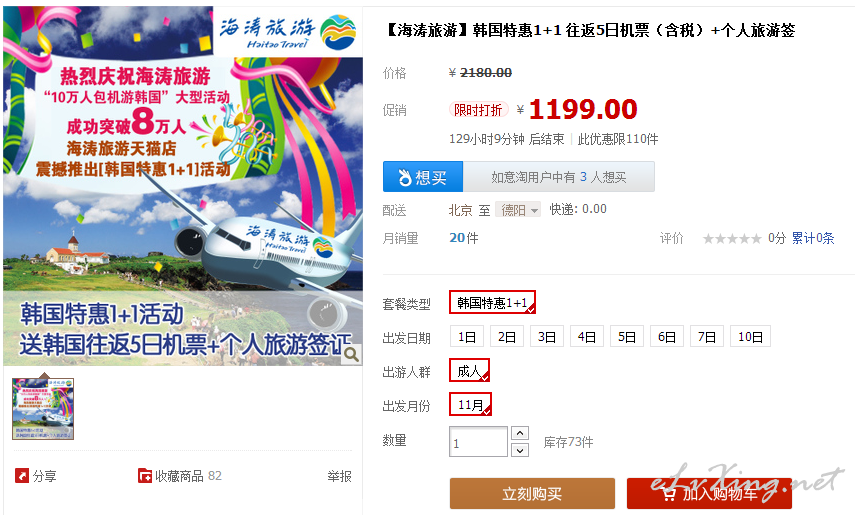This screenshot has height=515, width=855.
Task: Open the 德阳 destination city dropdown
Action: (518, 209)
